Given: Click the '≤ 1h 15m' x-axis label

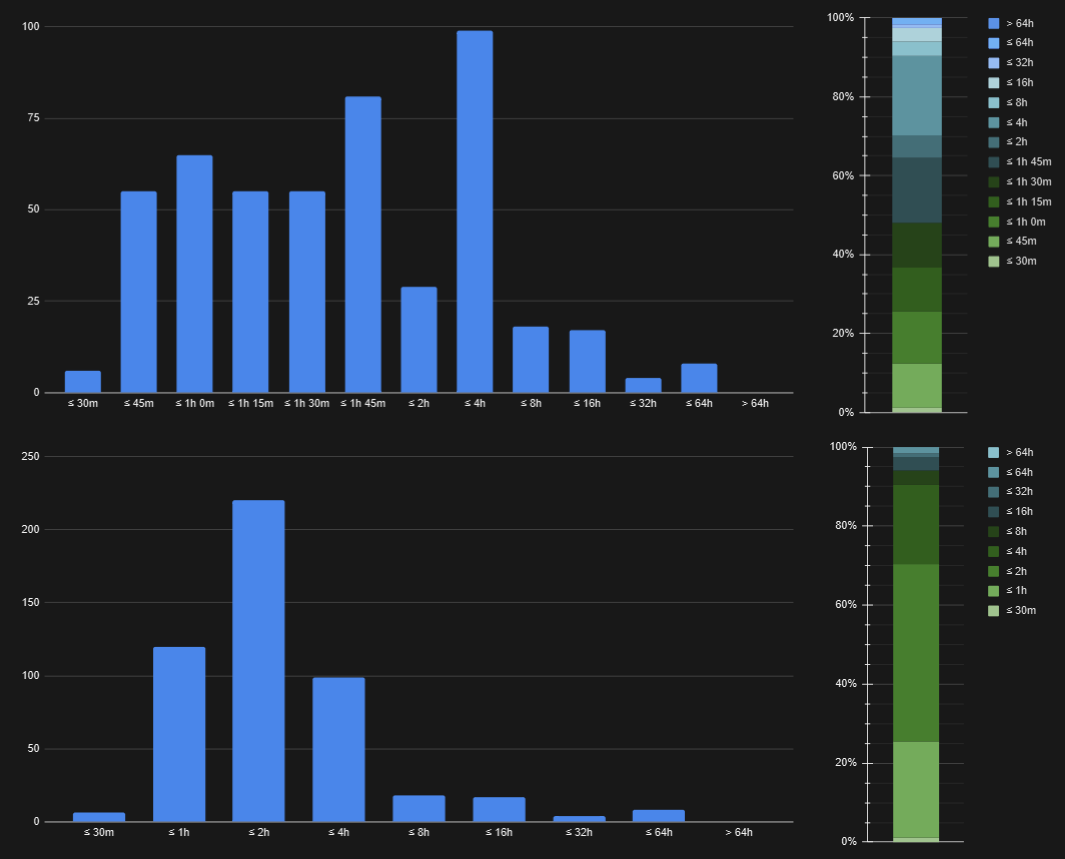Looking at the screenshot, I should click(251, 403).
